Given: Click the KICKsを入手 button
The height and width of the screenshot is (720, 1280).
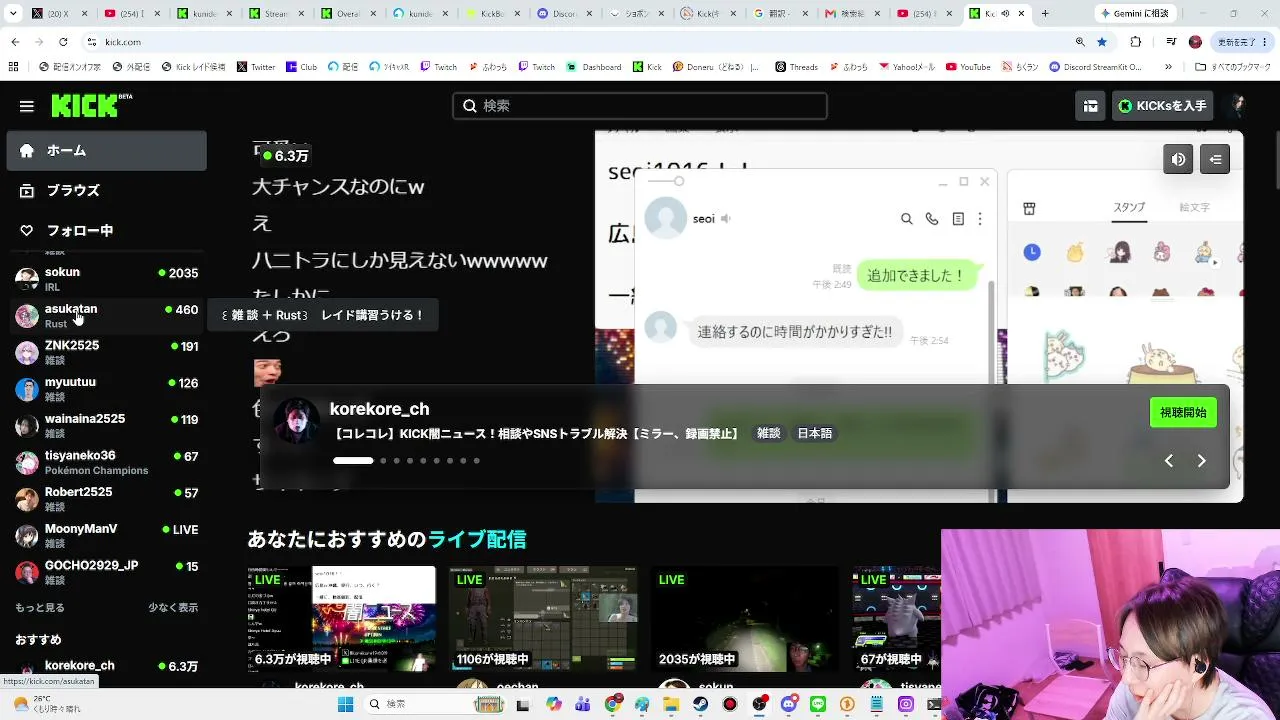Looking at the screenshot, I should coord(1162,106).
